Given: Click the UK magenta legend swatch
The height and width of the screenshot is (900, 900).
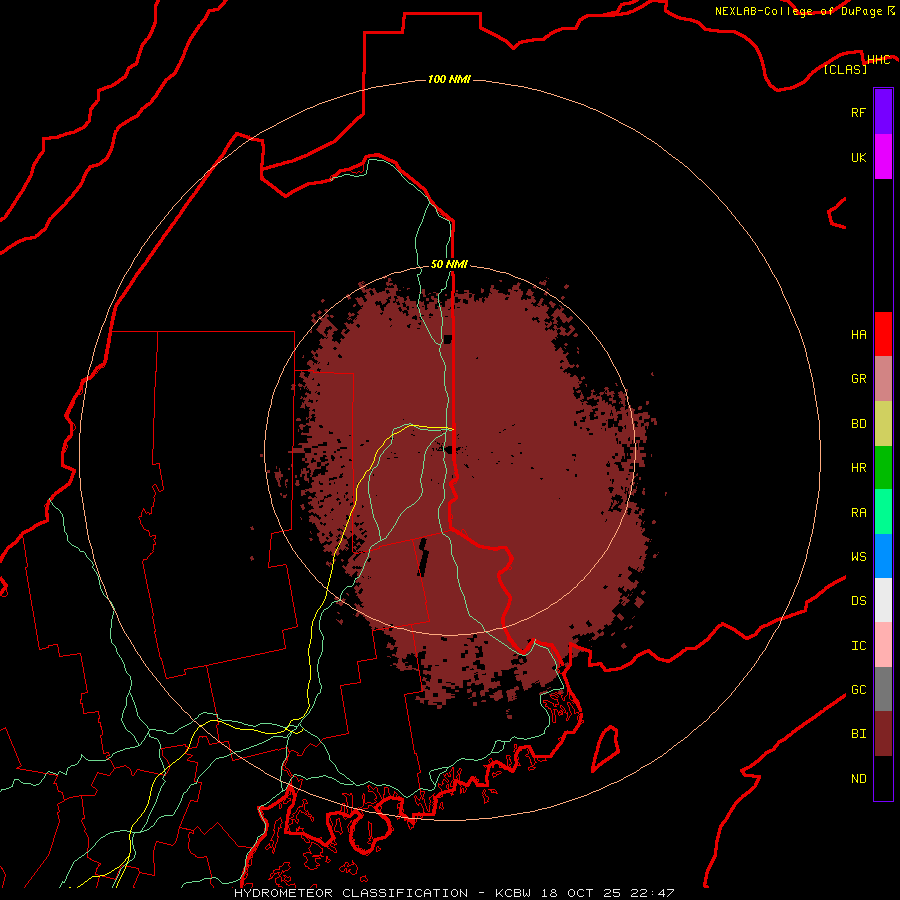Looking at the screenshot, I should tap(883, 157).
